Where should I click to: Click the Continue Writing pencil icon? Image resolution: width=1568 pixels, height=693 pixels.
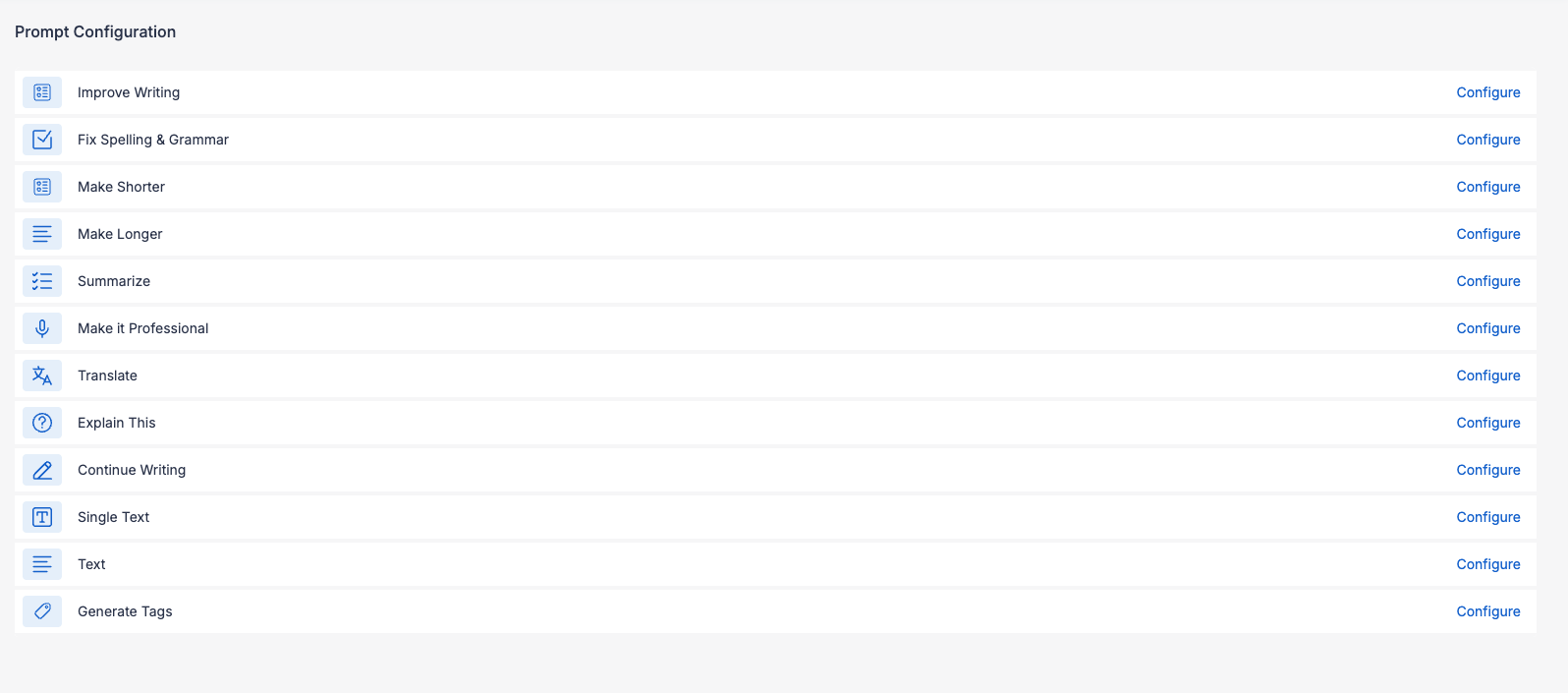pos(42,470)
